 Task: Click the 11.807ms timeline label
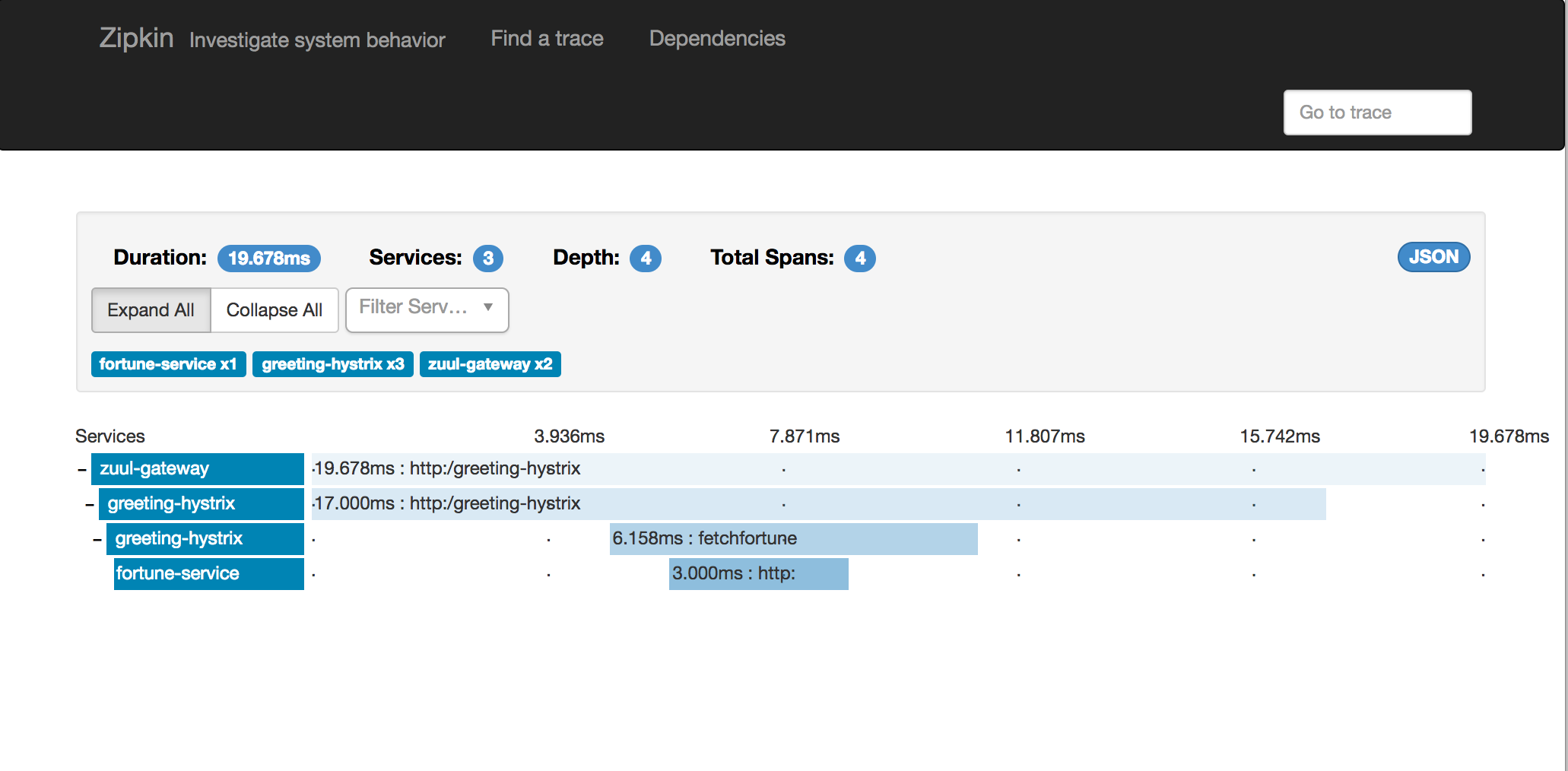[1045, 436]
